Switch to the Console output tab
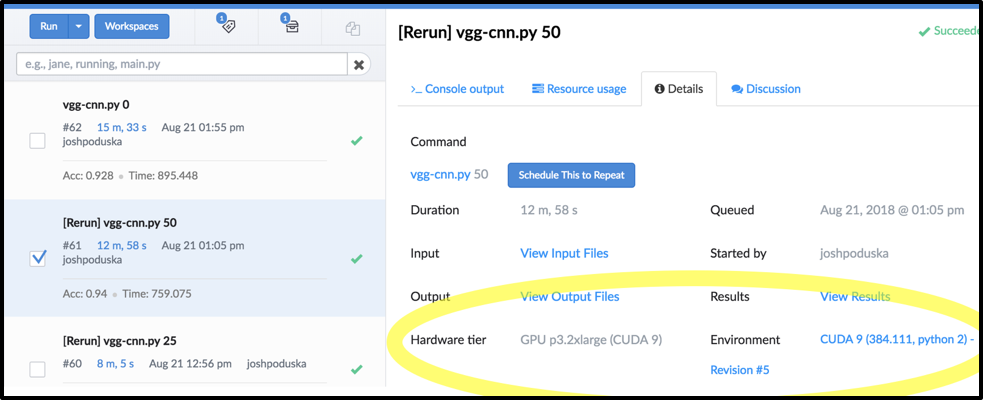The image size is (983, 400). tap(457, 89)
